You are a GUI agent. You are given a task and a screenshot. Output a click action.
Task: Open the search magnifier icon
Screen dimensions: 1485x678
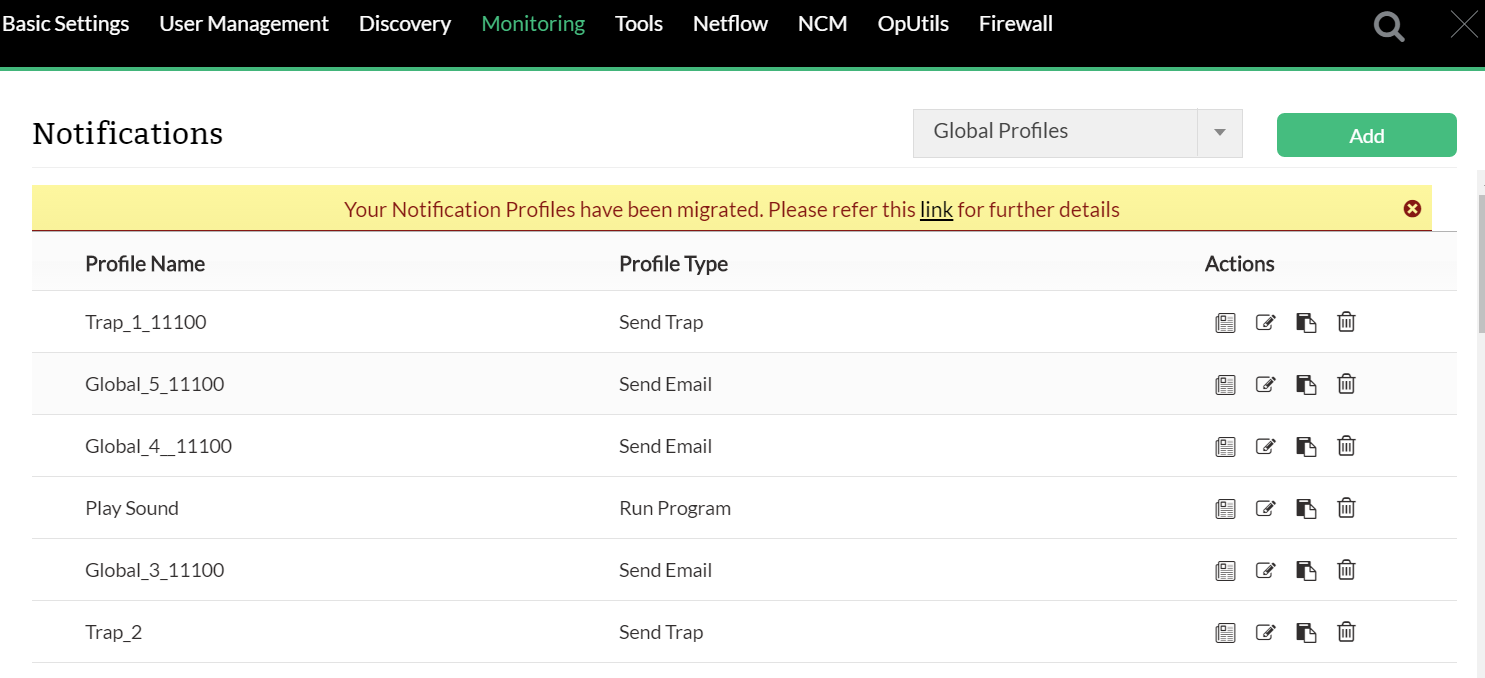pyautogui.click(x=1389, y=26)
